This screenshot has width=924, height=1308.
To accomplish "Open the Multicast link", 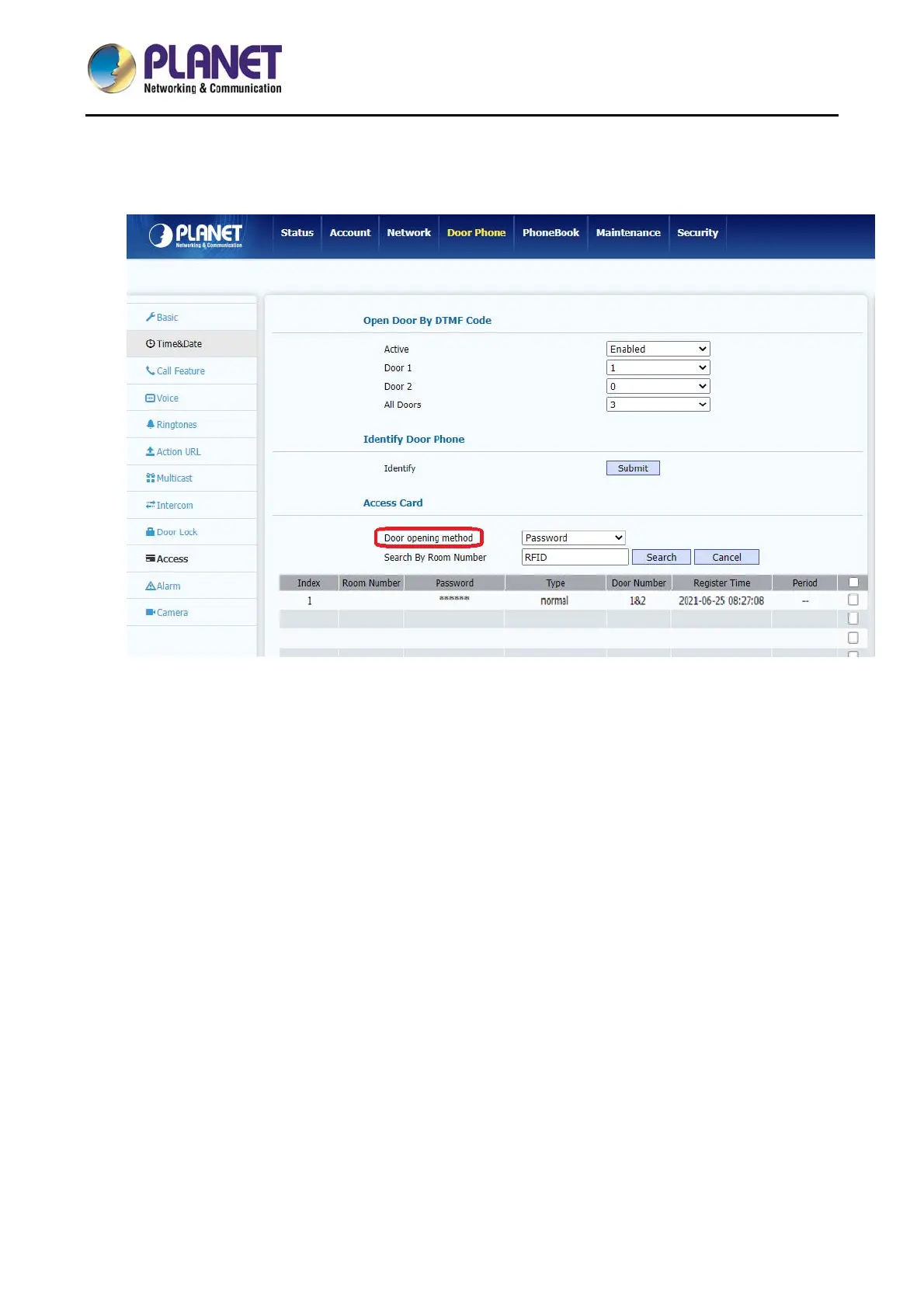I will 175,478.
